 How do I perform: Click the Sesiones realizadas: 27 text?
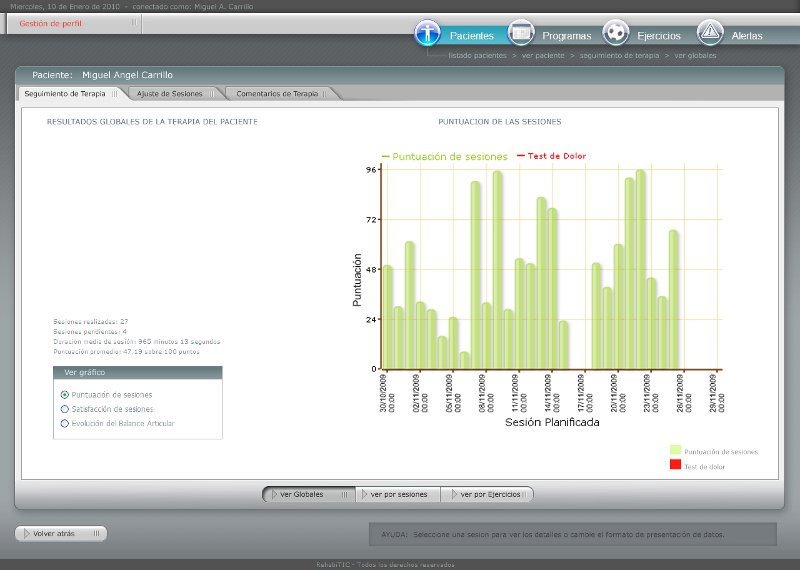(x=91, y=321)
